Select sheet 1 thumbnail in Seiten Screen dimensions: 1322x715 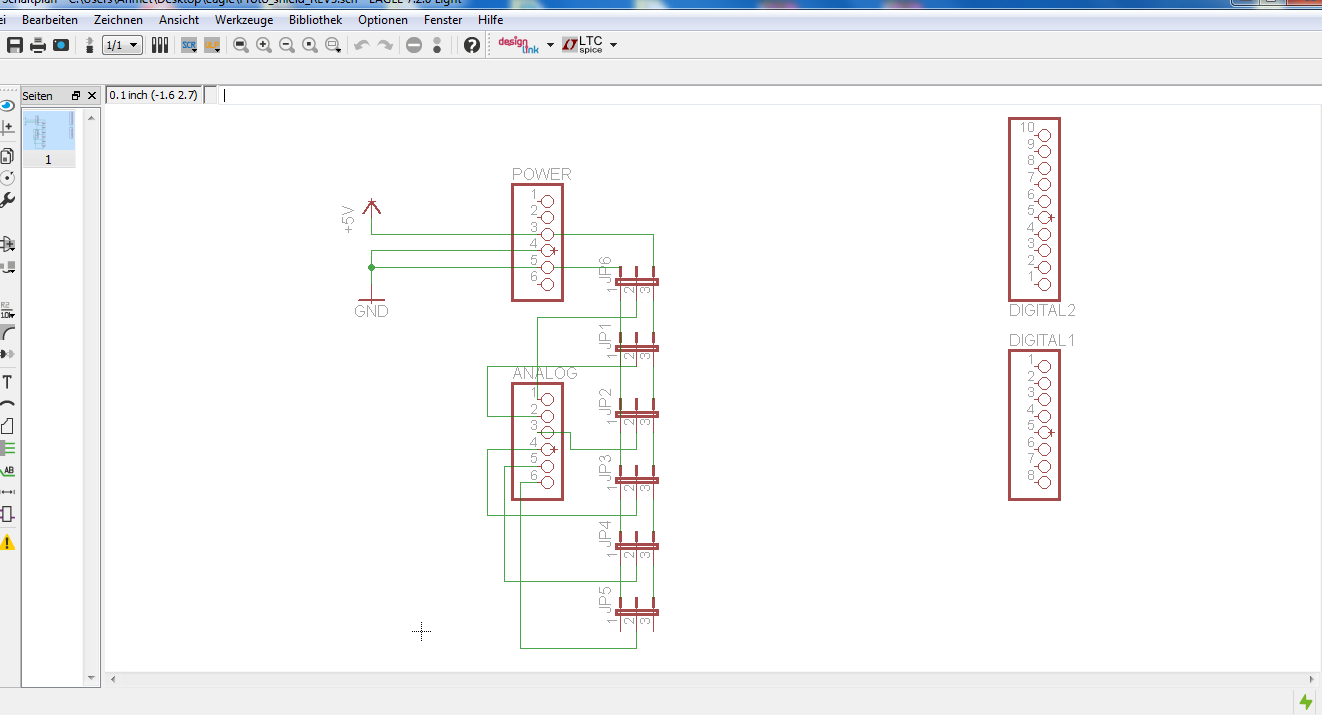point(48,138)
